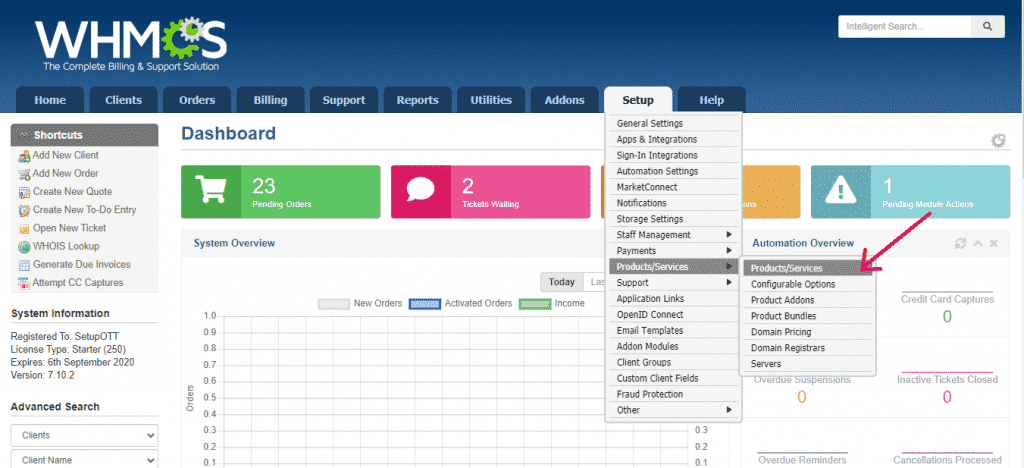The image size is (1024, 468).
Task: Select Apps & Integrations menu item
Action: [x=673, y=139]
